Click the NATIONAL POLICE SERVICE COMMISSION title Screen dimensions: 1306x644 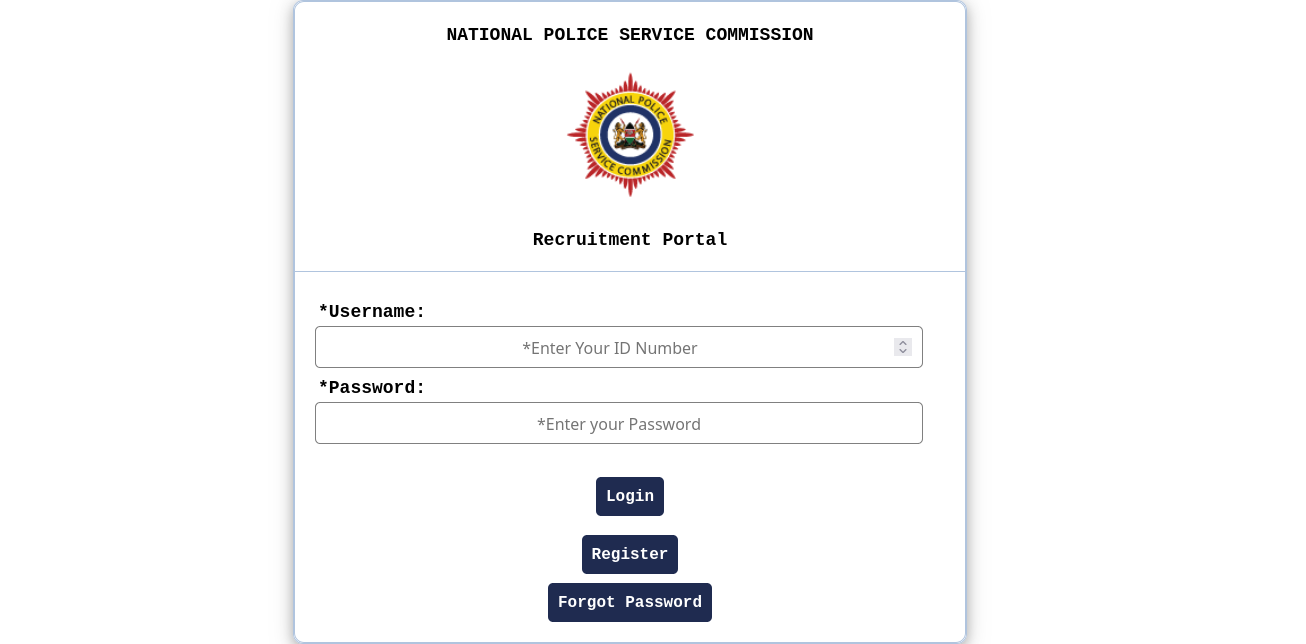click(630, 35)
